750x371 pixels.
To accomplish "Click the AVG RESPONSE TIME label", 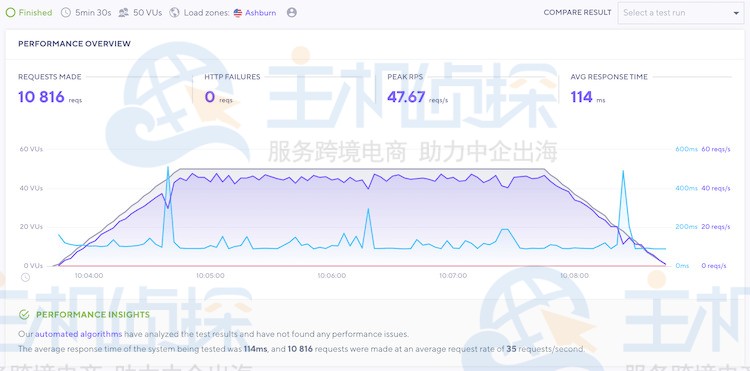I will click(609, 76).
